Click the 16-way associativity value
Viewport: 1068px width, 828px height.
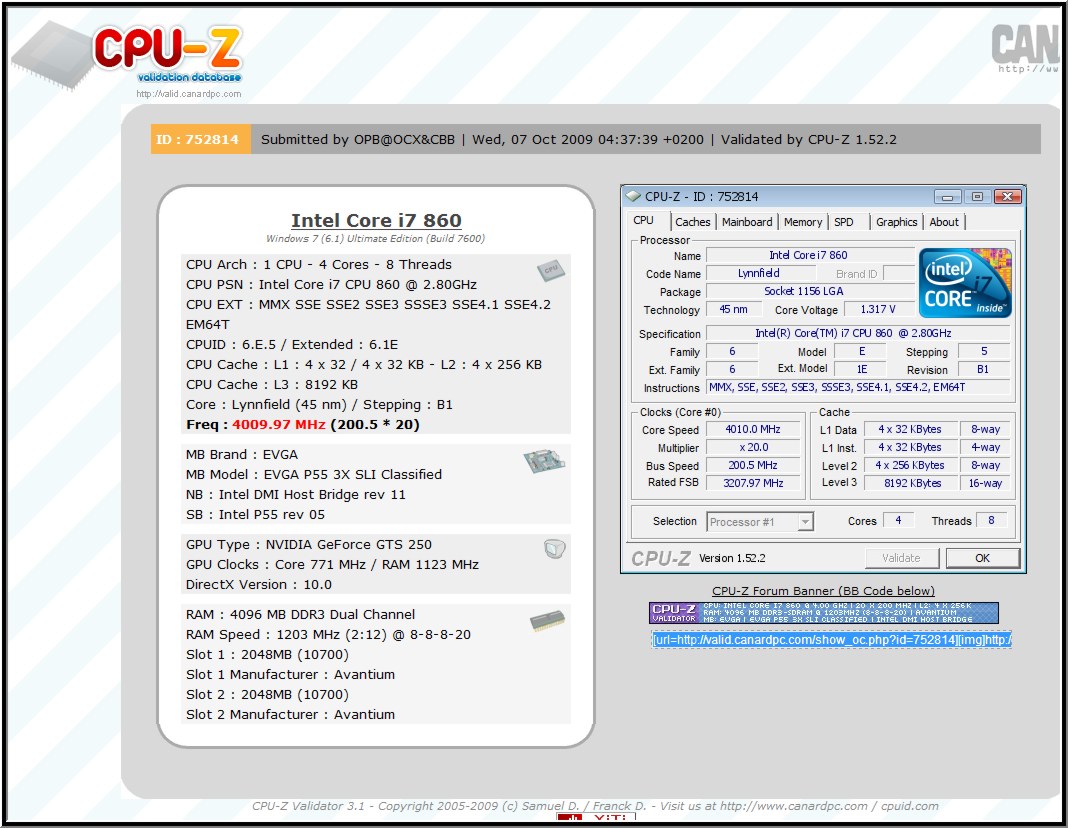[x=986, y=483]
